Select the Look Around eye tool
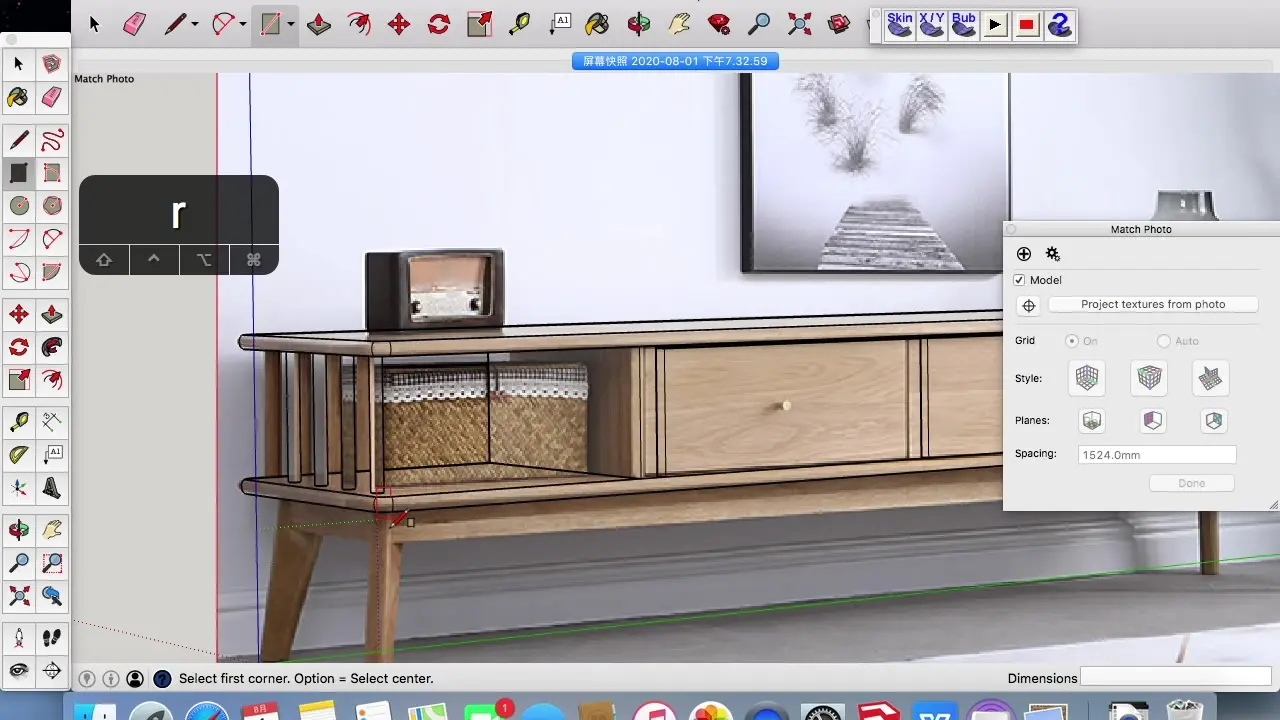 point(19,671)
